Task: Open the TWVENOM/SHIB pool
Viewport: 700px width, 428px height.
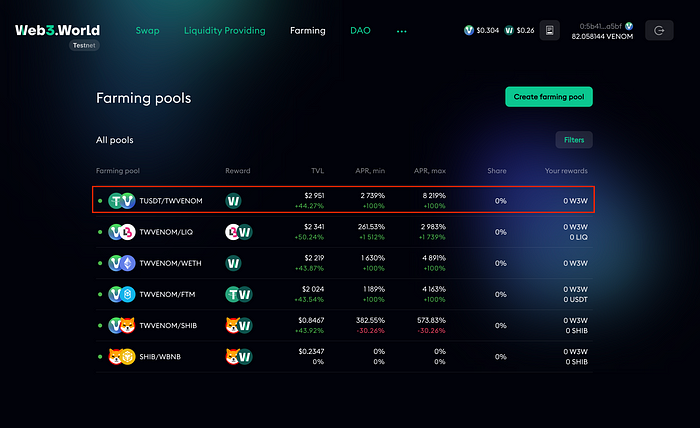Action: [344, 325]
